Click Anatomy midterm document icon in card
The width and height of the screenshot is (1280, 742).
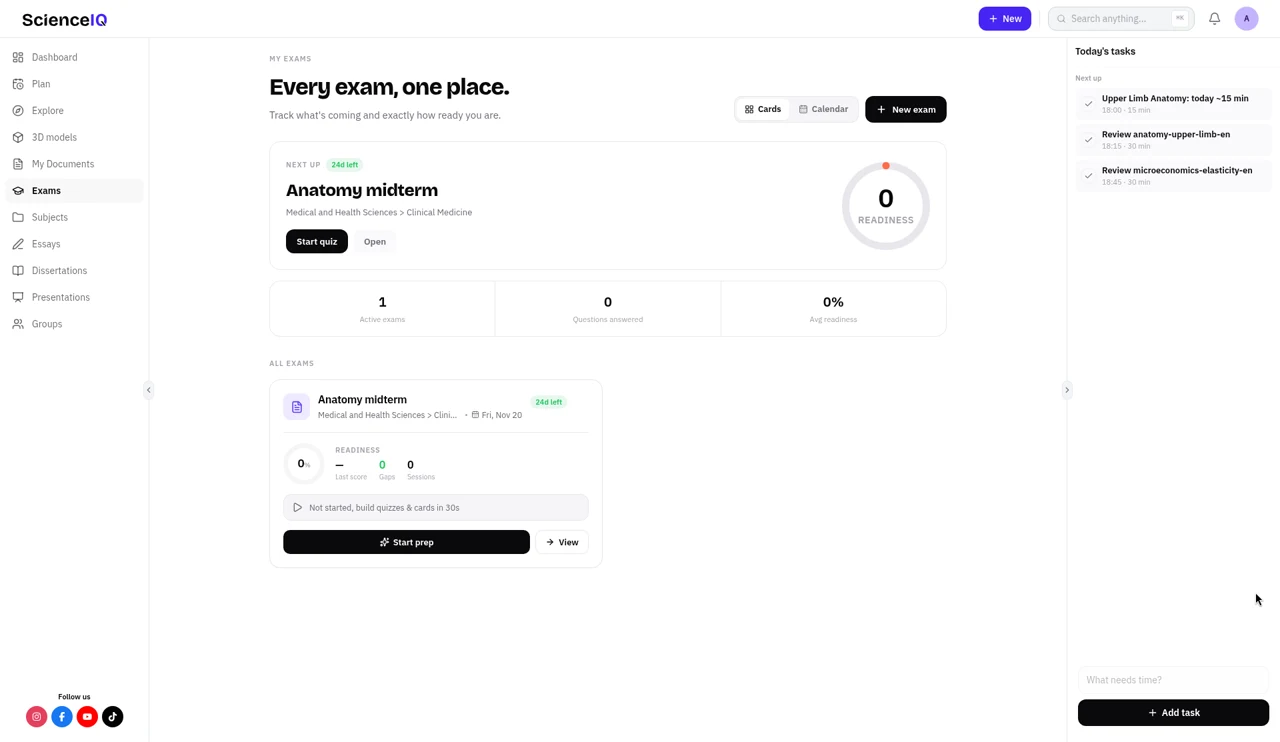[x=297, y=407]
